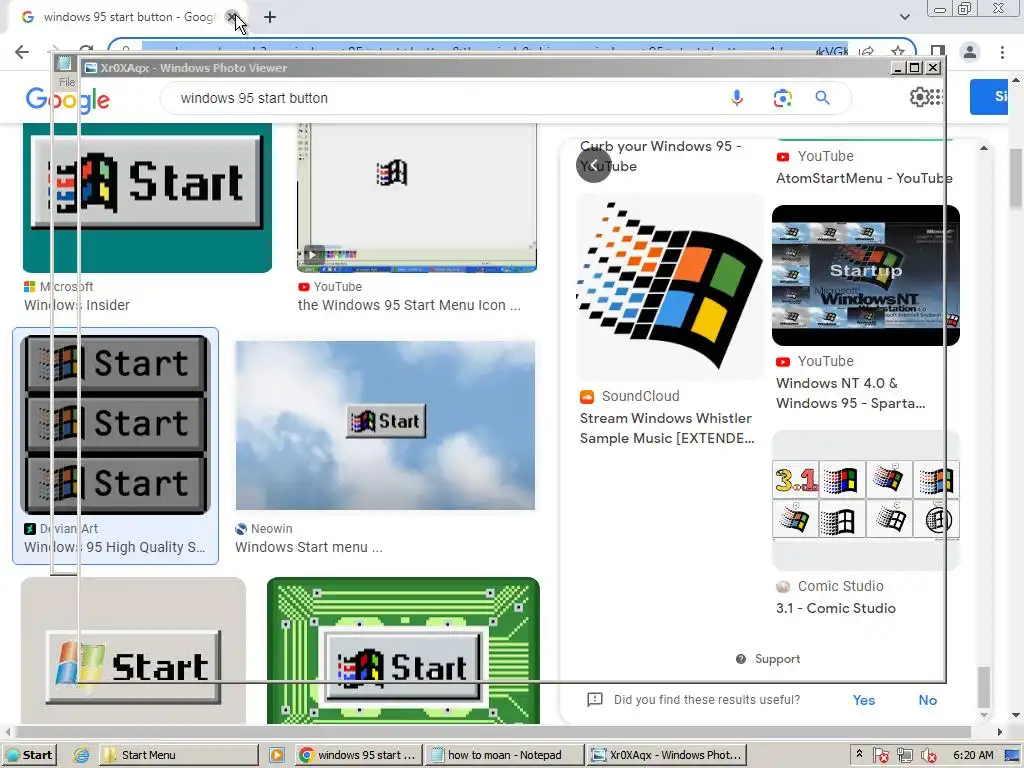Open Chrome profile avatar
The height and width of the screenshot is (768, 1024).
[970, 52]
